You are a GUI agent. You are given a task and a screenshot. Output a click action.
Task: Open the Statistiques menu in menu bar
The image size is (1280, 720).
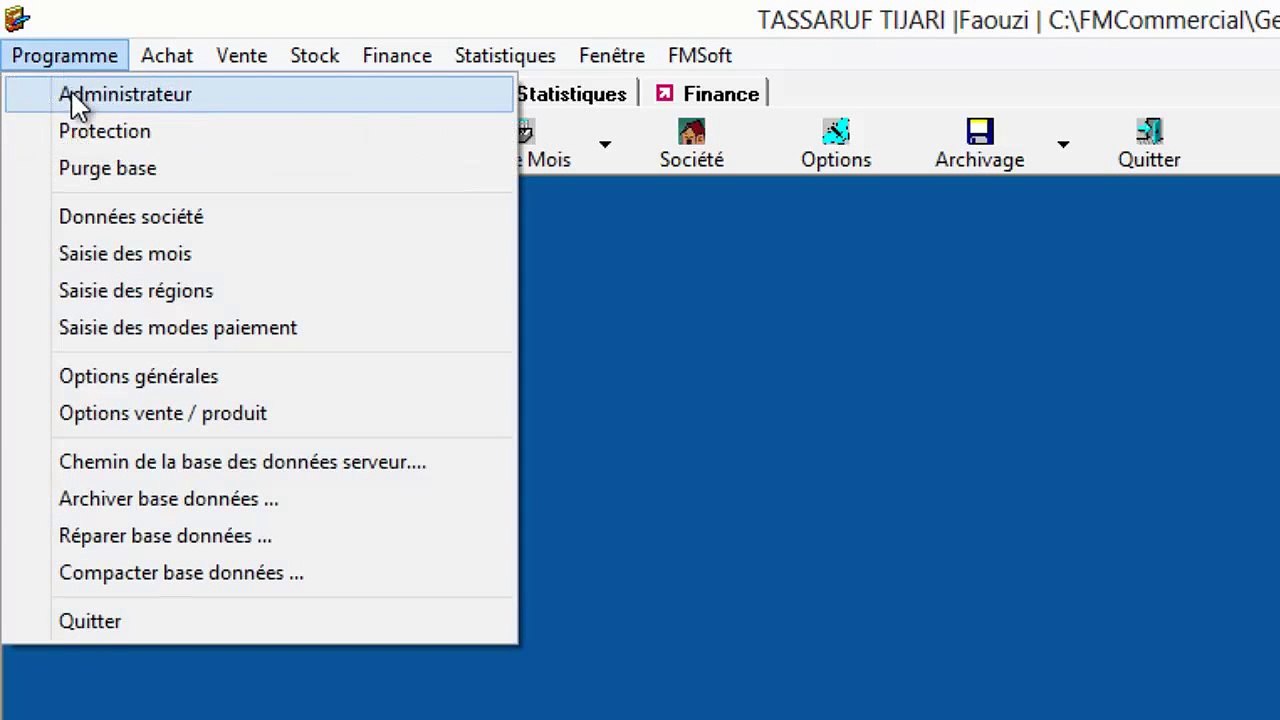pos(505,55)
